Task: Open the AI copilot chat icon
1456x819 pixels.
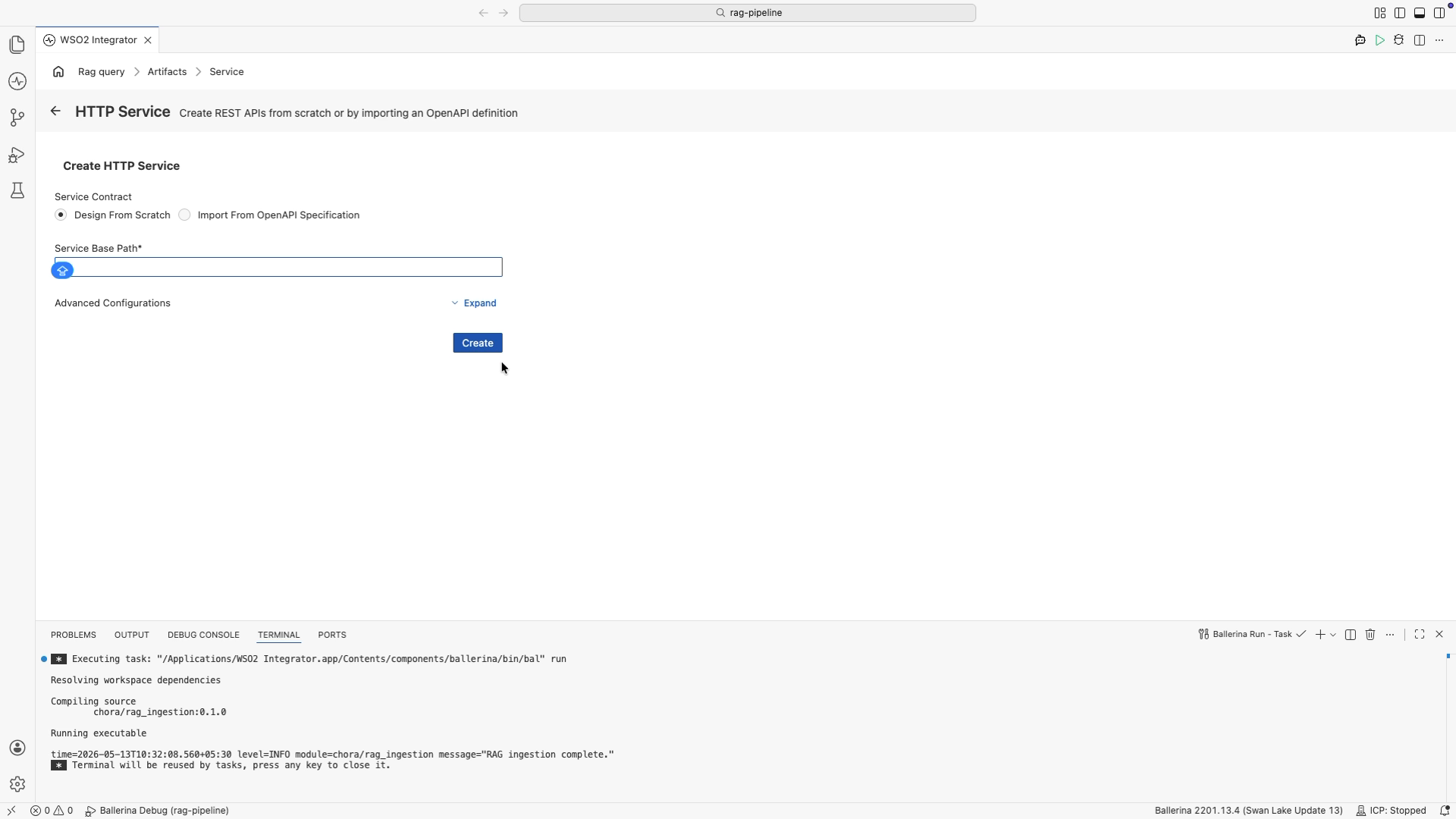Action: pyautogui.click(x=1360, y=40)
